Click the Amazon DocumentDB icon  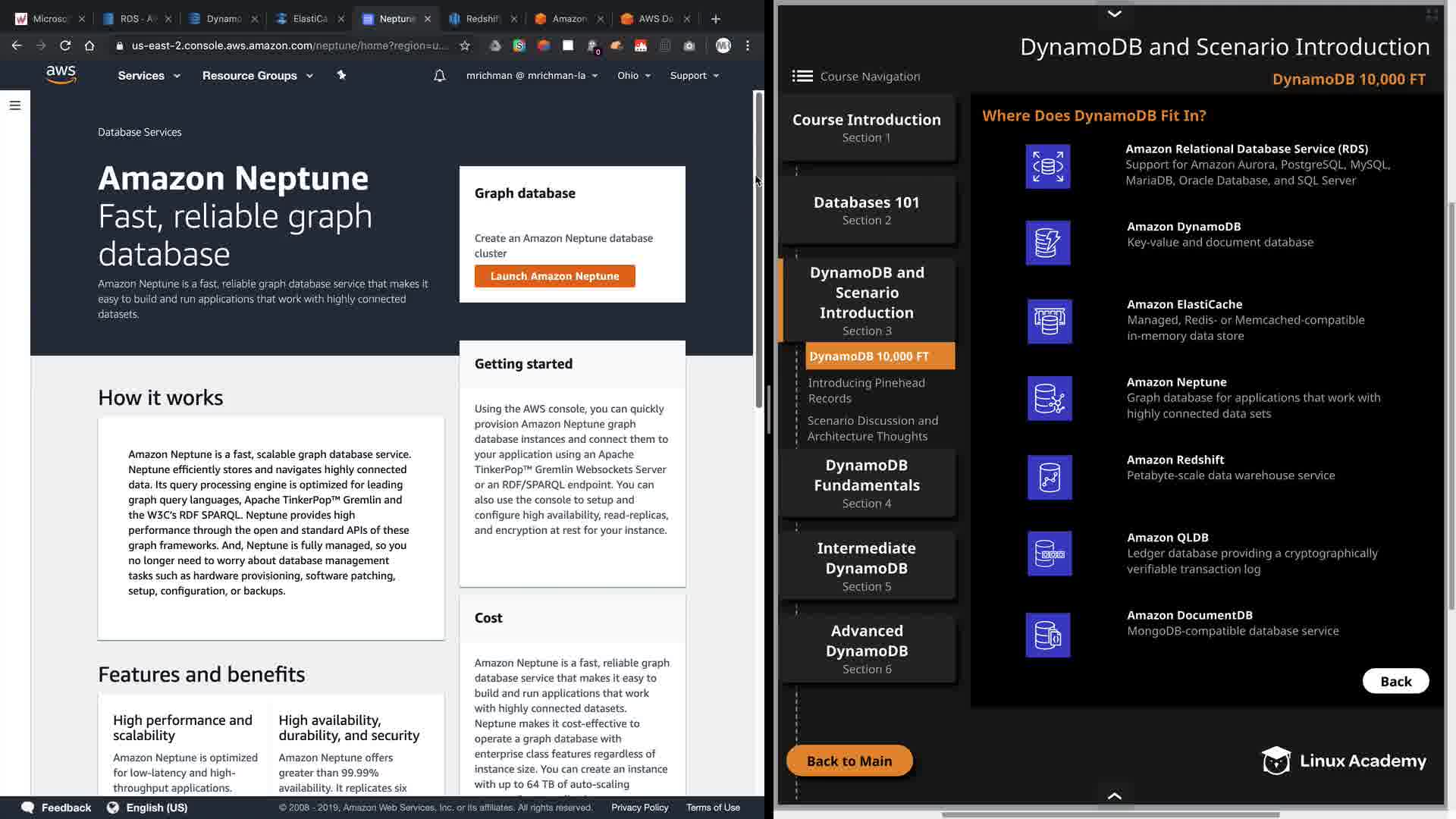[x=1048, y=635]
